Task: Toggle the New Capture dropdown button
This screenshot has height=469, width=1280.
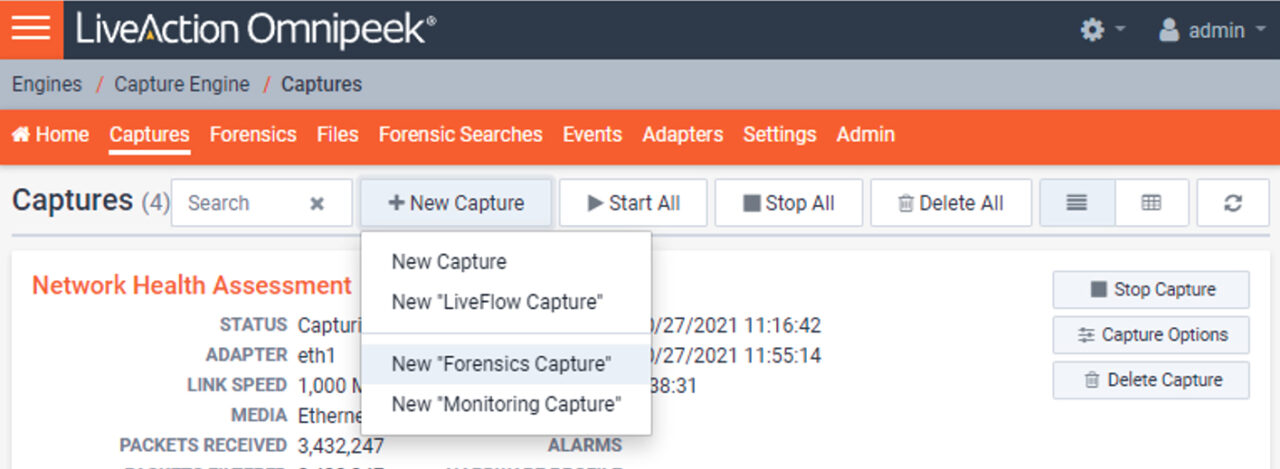Action: [x=456, y=203]
